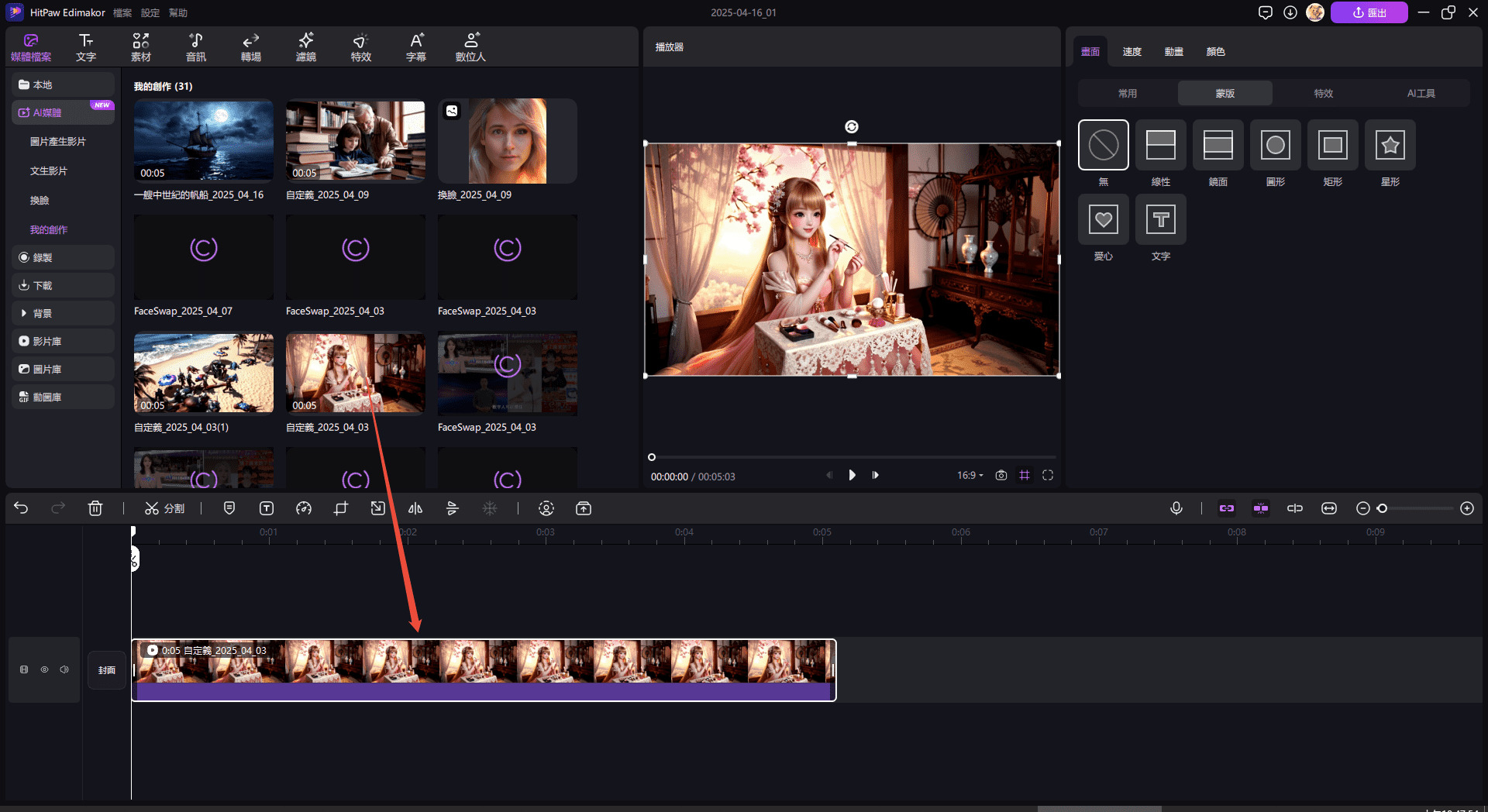1488x812 pixels.
Task: Take a snapshot with the camera icon
Action: coord(1001,475)
